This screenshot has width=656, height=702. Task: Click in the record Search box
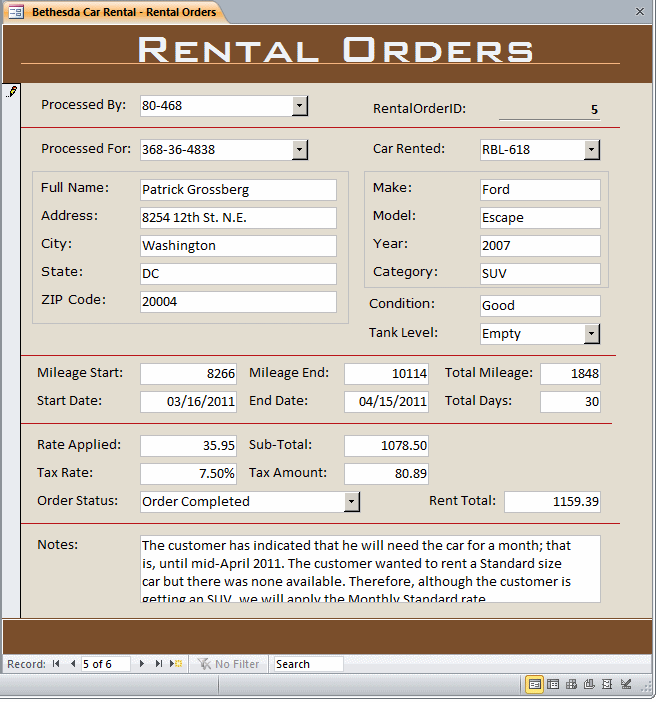pos(308,664)
